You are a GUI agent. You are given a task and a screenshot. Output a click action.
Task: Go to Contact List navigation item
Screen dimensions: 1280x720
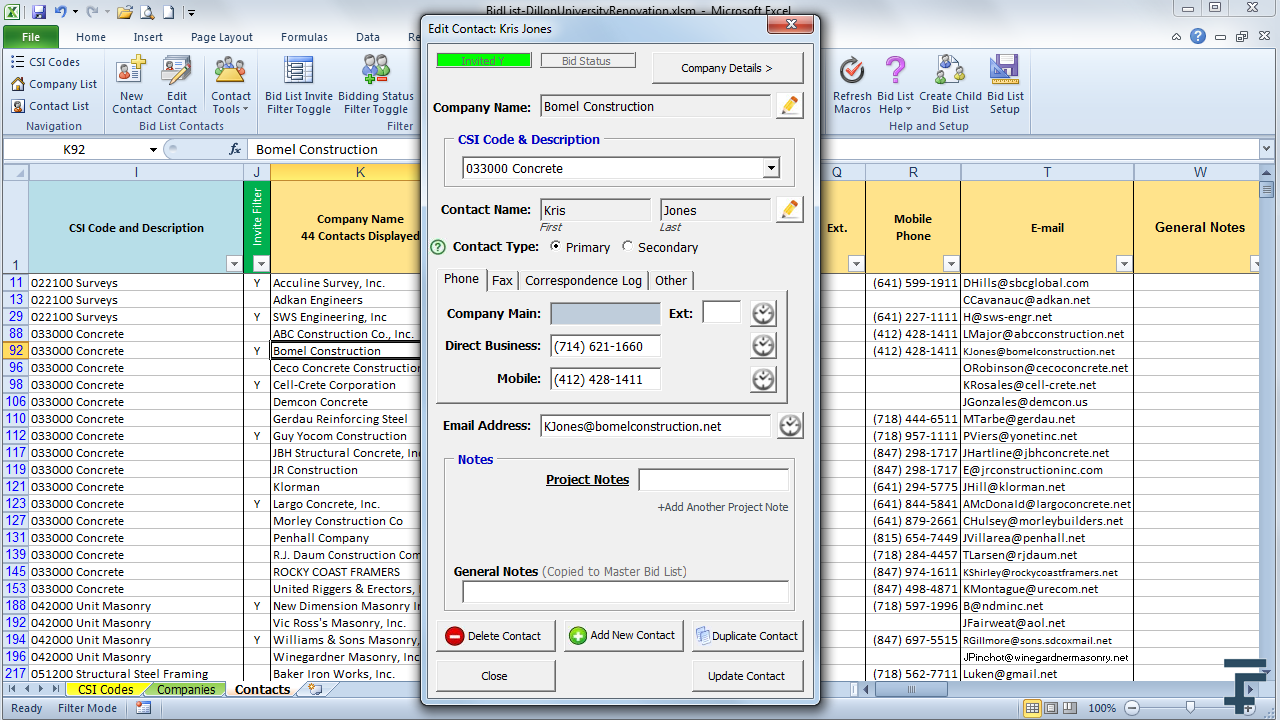pyautogui.click(x=50, y=106)
